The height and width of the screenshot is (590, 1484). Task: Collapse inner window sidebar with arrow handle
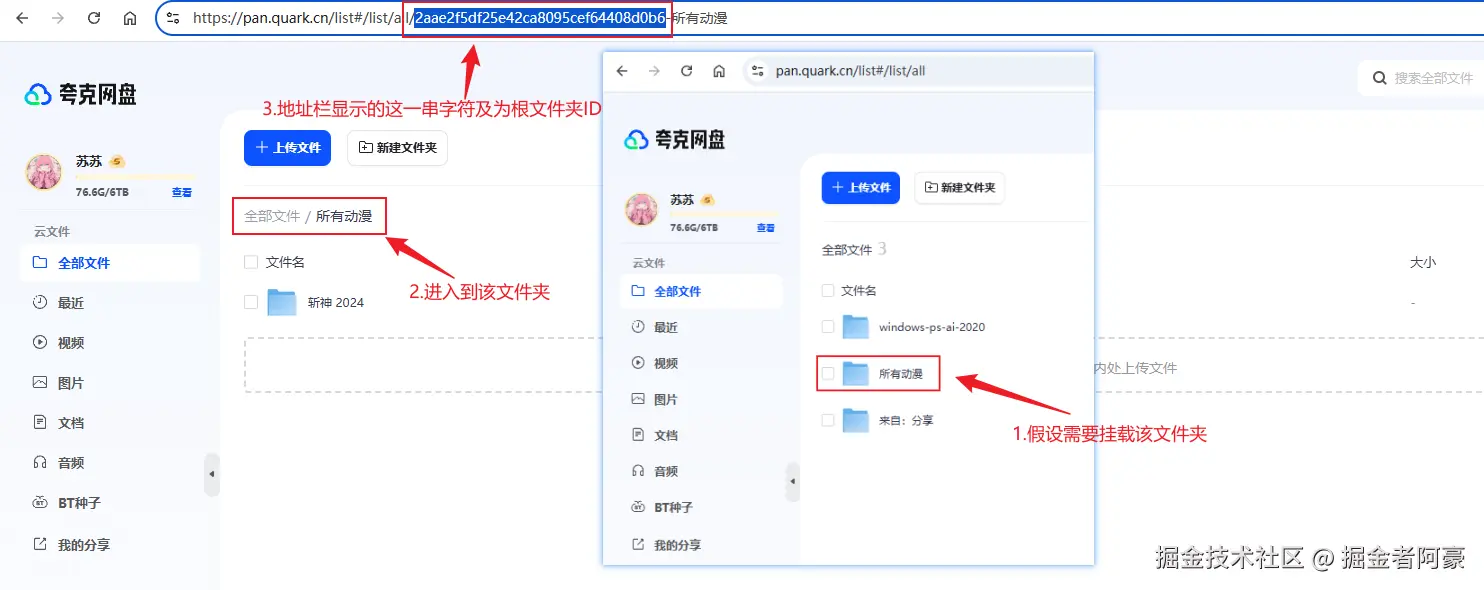coord(793,482)
